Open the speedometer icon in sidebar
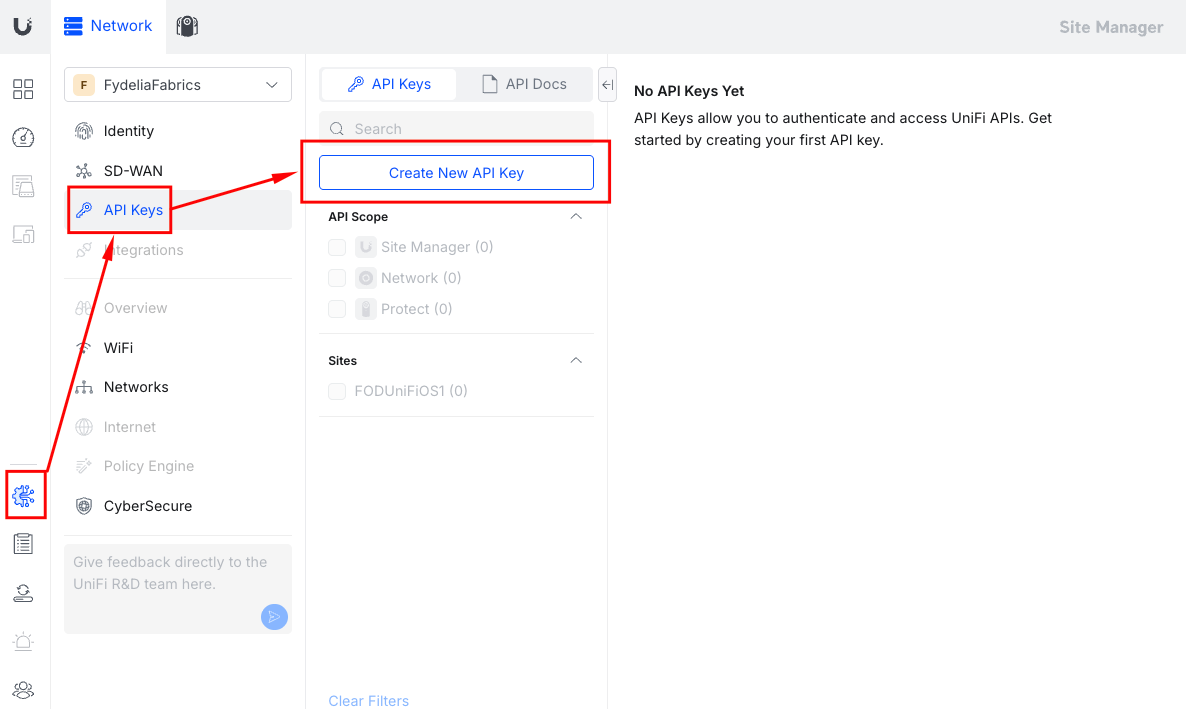Image resolution: width=1186 pixels, height=709 pixels. (23, 138)
